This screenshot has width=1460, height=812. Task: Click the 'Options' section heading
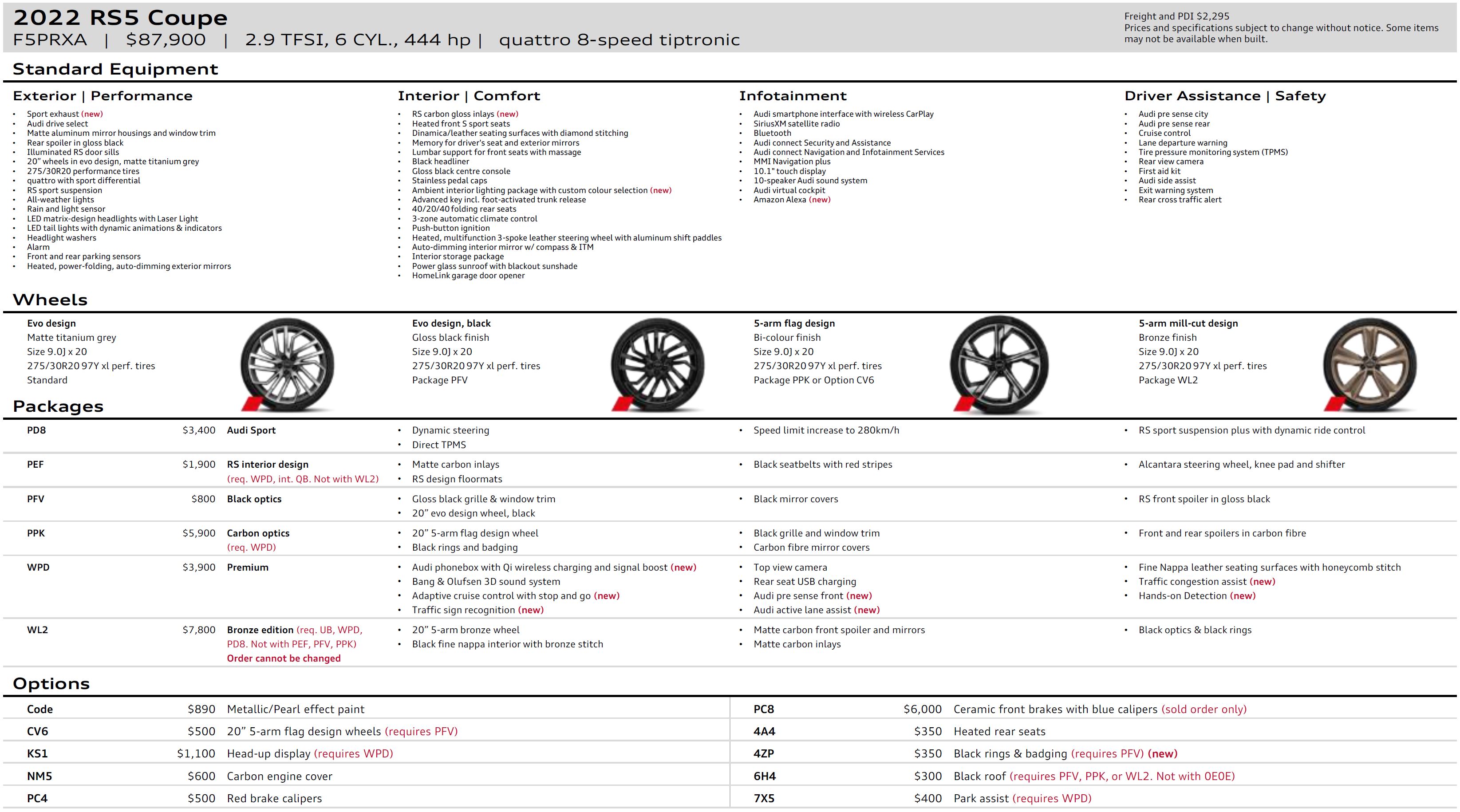(x=51, y=683)
